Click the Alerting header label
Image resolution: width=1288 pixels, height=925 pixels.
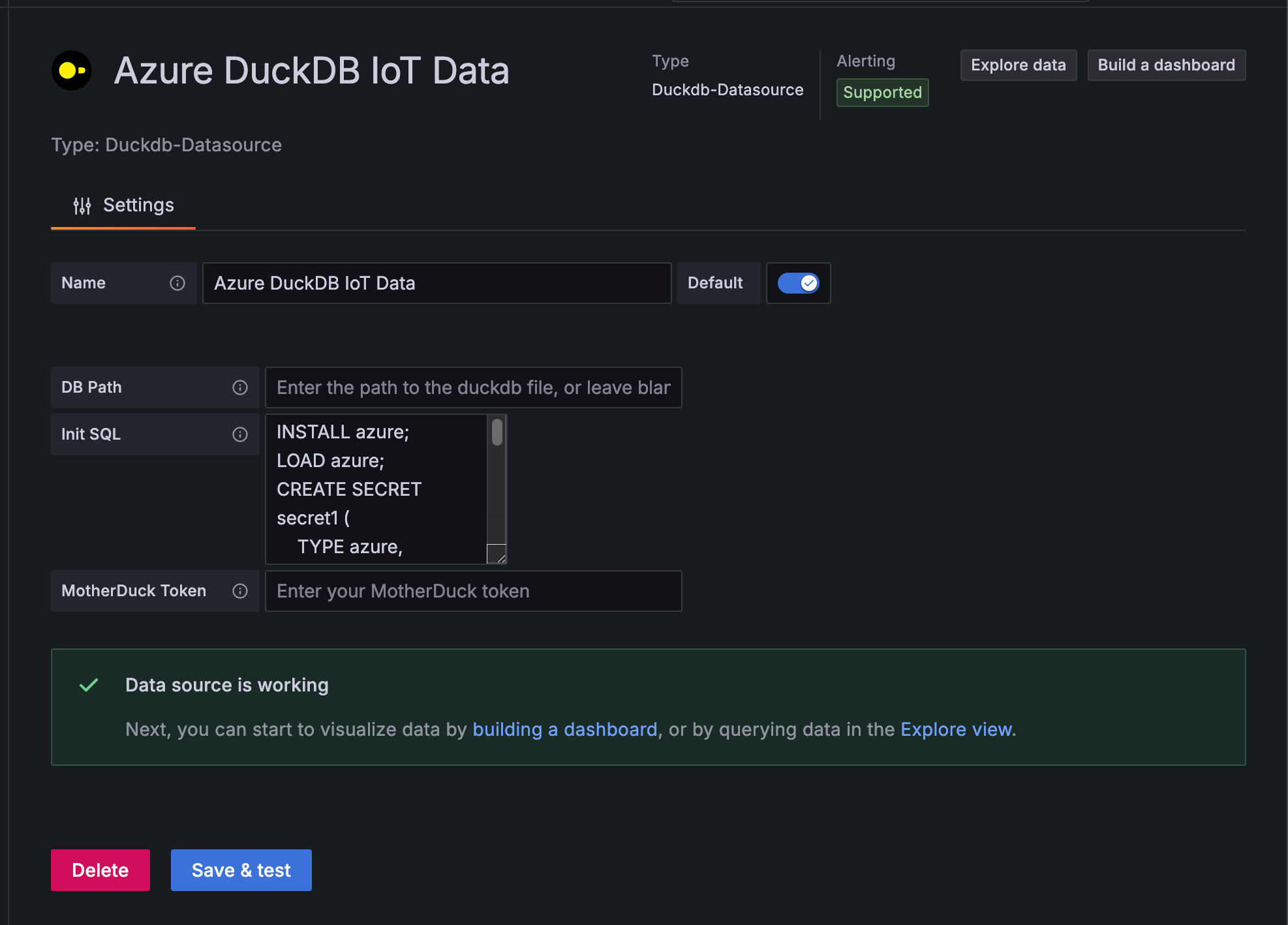[x=866, y=61]
